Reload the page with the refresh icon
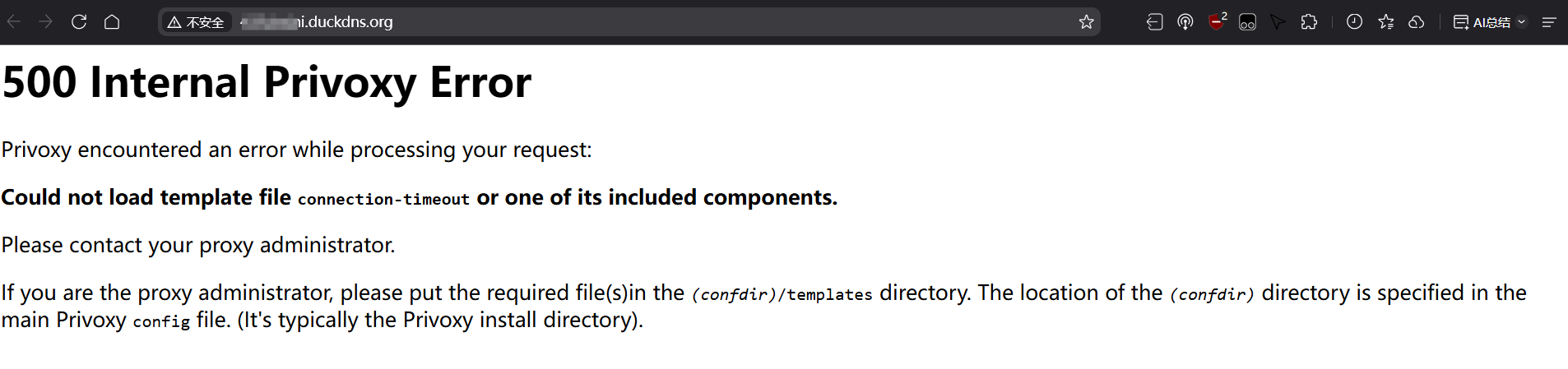The image size is (1568, 369). [79, 22]
